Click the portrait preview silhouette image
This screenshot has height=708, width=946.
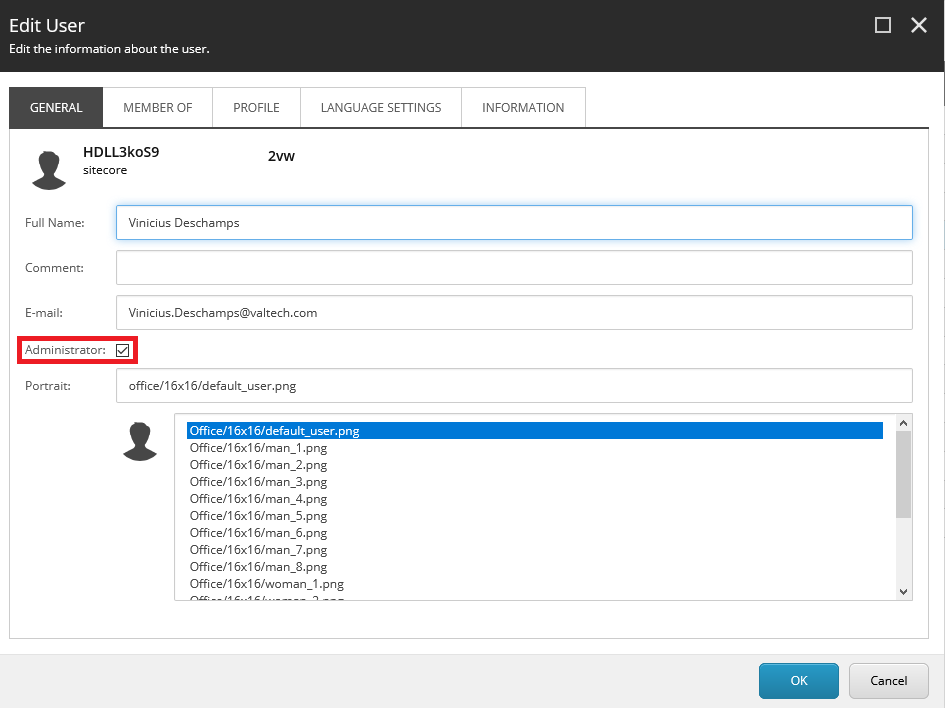(140, 441)
